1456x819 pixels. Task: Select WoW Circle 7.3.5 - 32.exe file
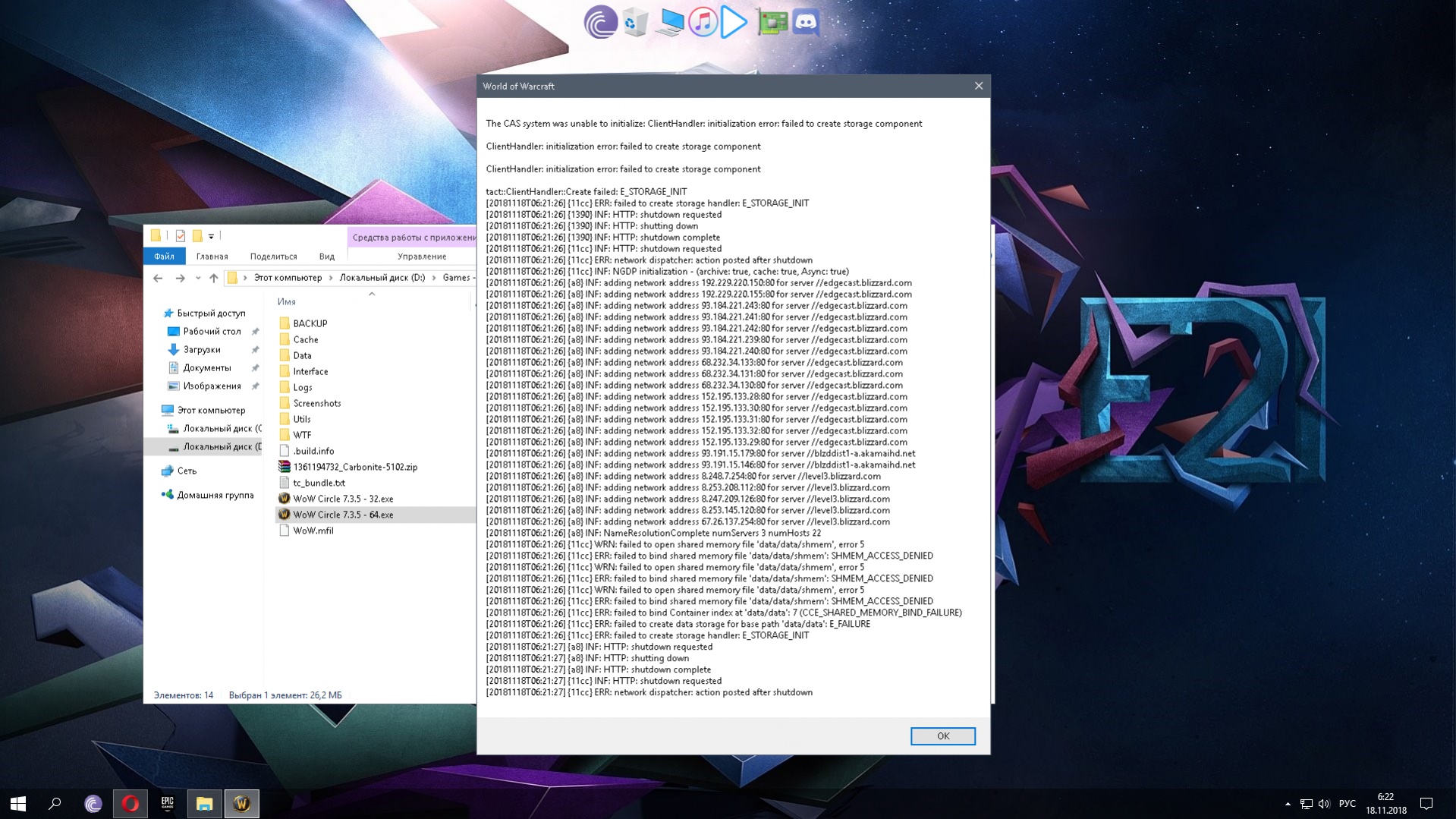pyautogui.click(x=343, y=499)
